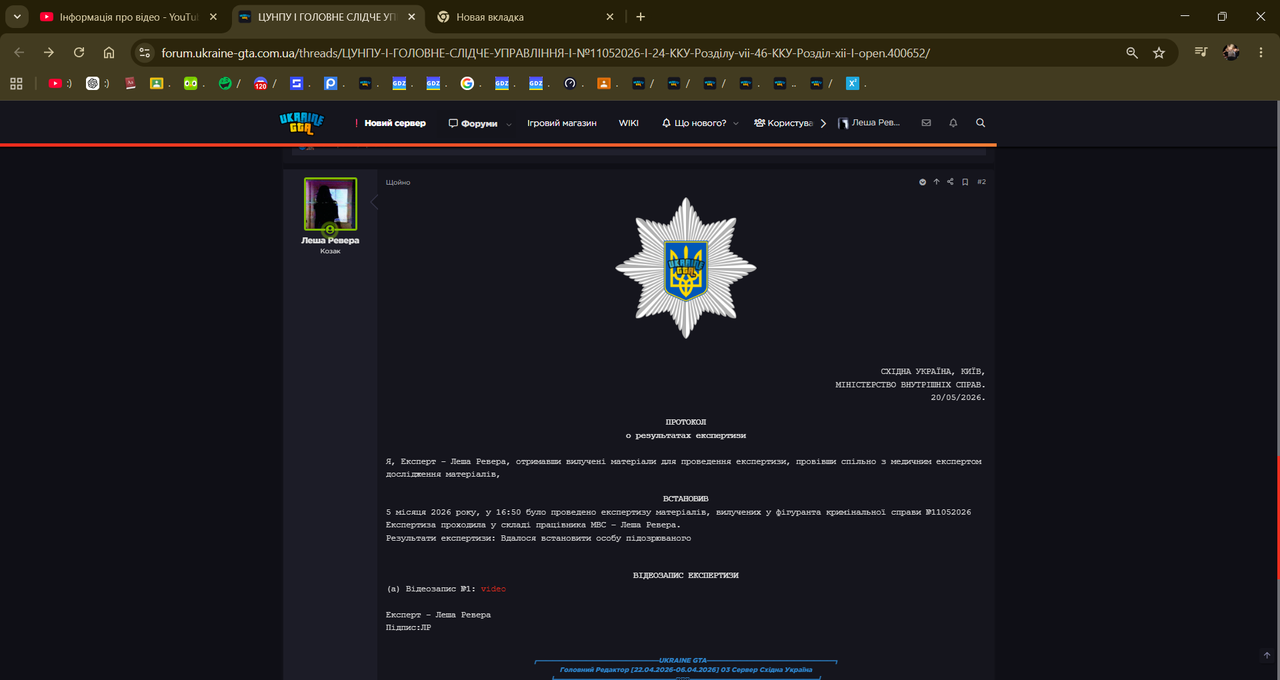Open WIKI in forum navigation
Image resolution: width=1280 pixels, height=680 pixels.
click(x=628, y=123)
